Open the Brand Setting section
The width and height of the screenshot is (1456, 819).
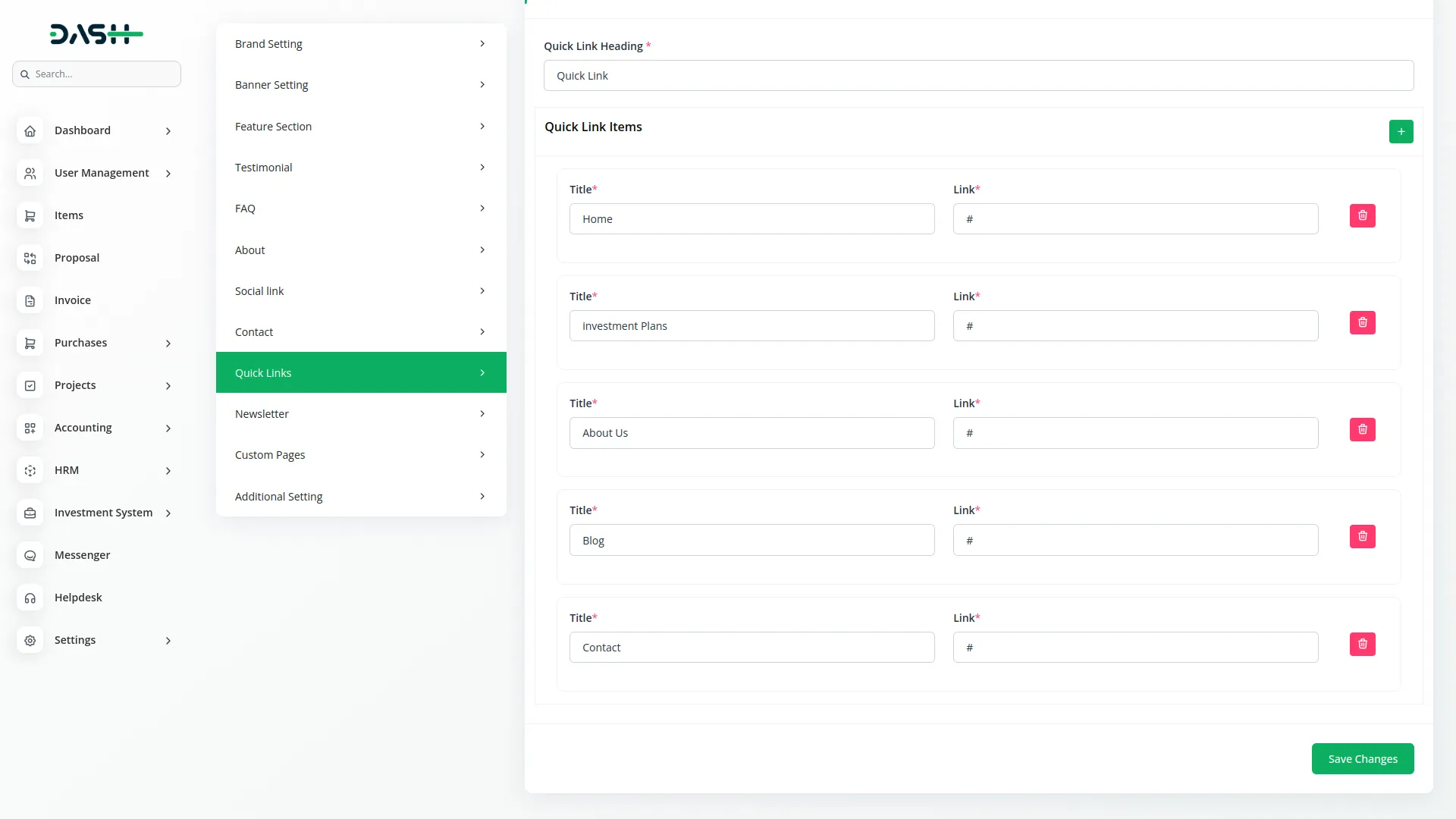pos(360,44)
